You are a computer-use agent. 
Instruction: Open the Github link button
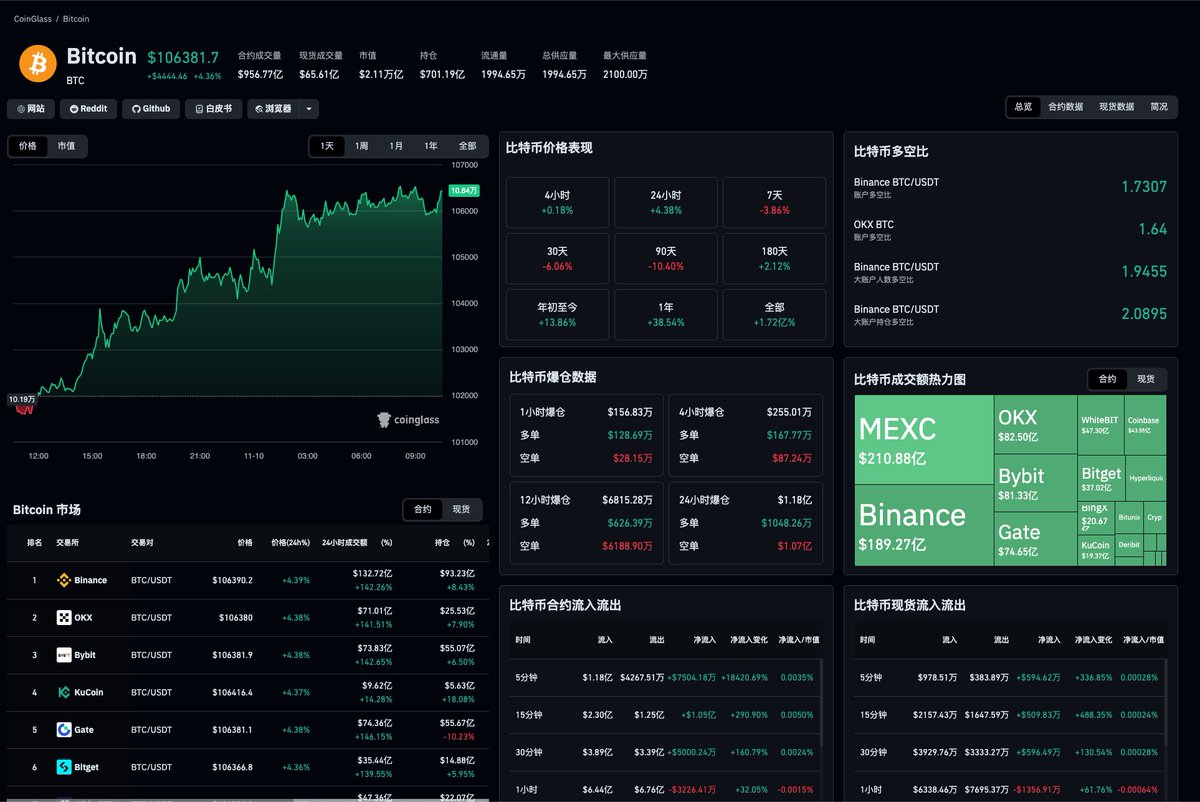pyautogui.click(x=151, y=109)
